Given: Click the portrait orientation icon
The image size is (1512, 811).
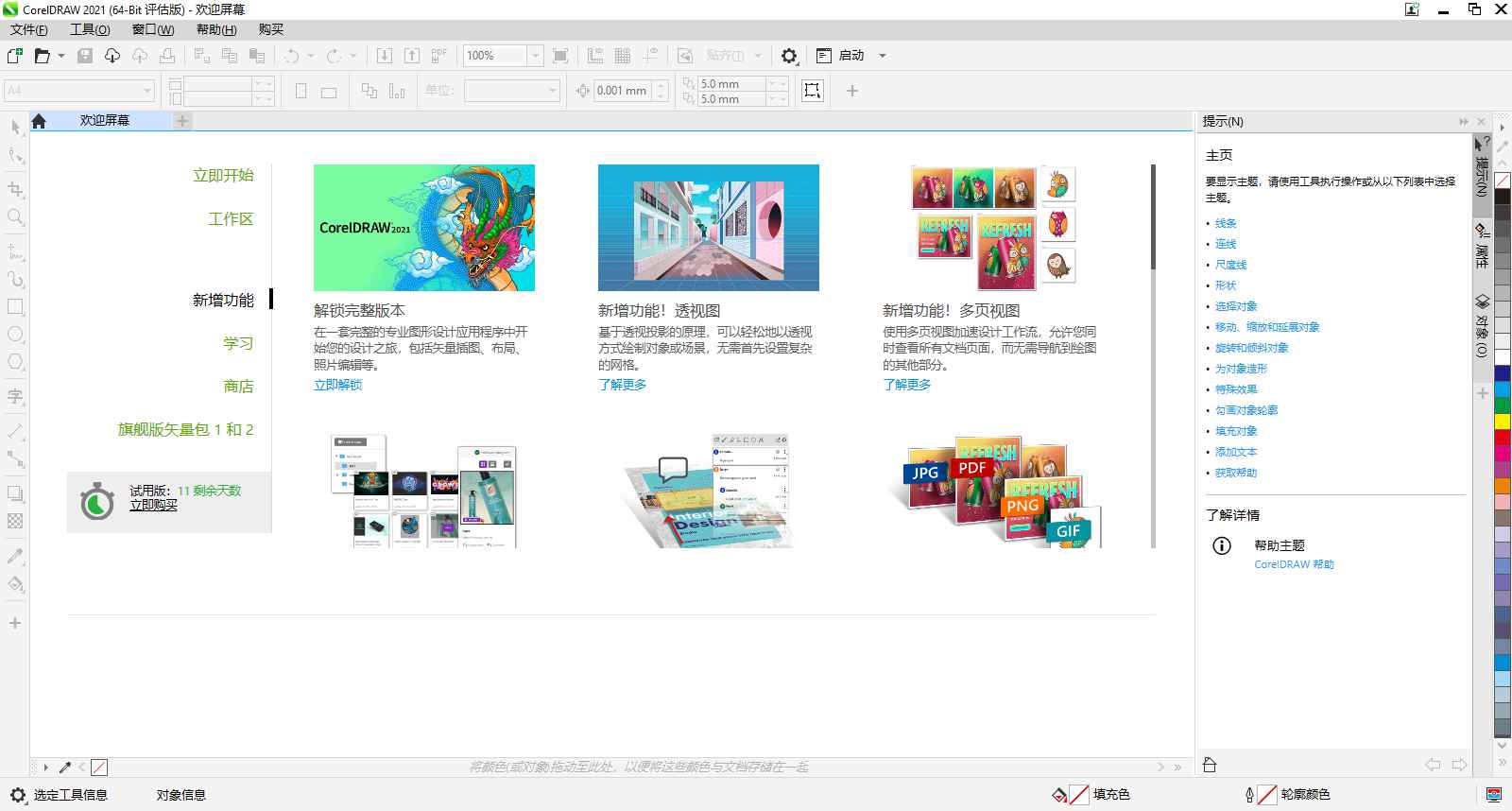Looking at the screenshot, I should (301, 92).
